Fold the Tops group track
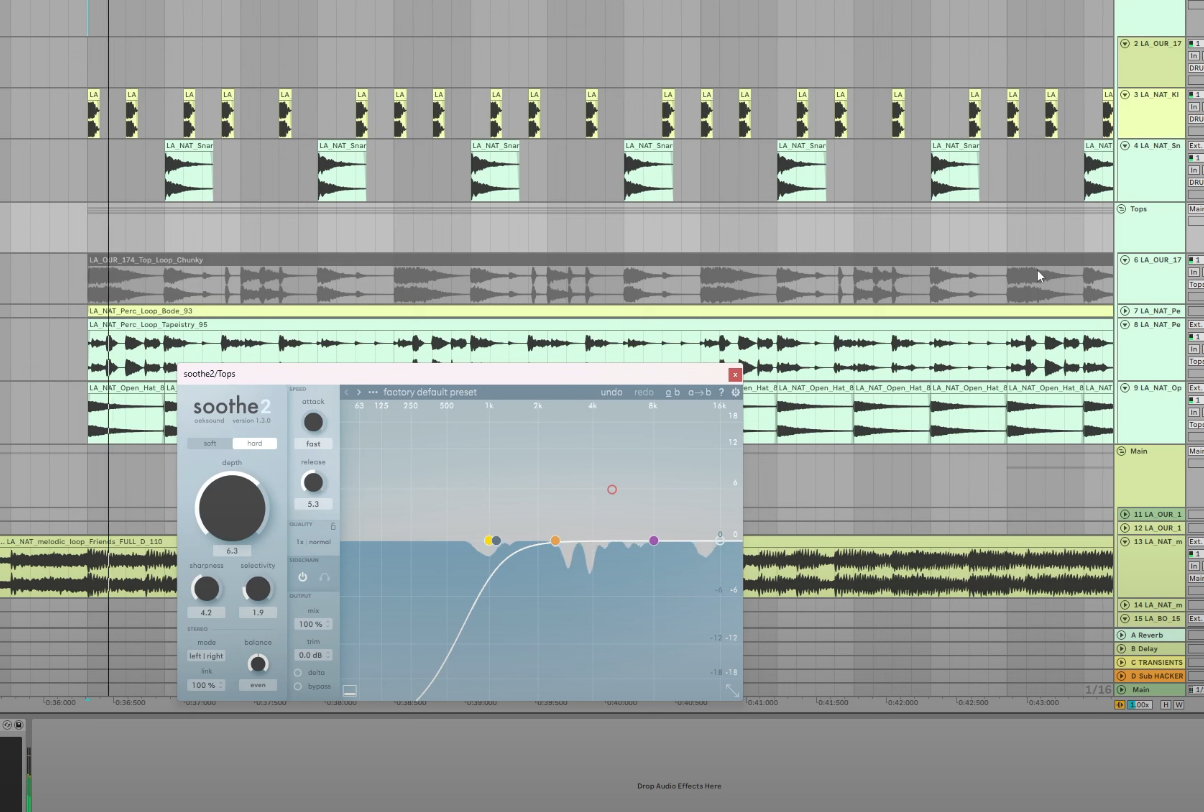The height and width of the screenshot is (812, 1204). (1122, 209)
